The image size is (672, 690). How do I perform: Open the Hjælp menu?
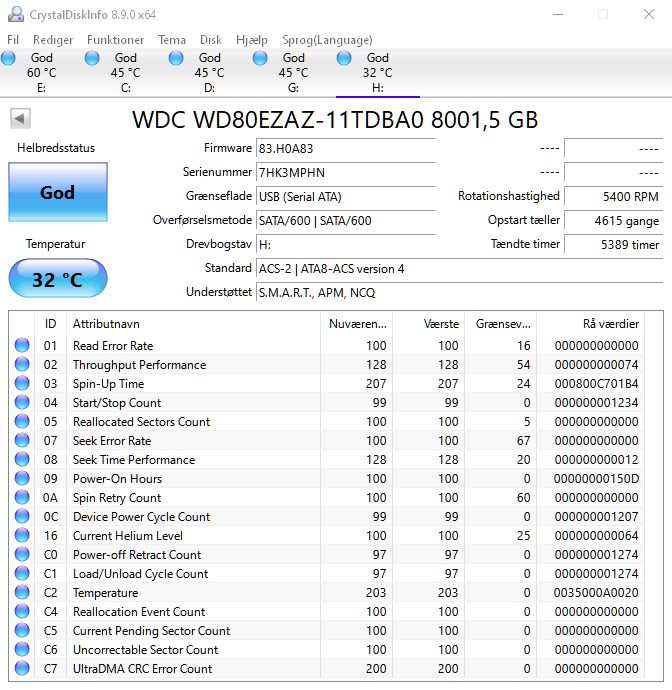252,40
